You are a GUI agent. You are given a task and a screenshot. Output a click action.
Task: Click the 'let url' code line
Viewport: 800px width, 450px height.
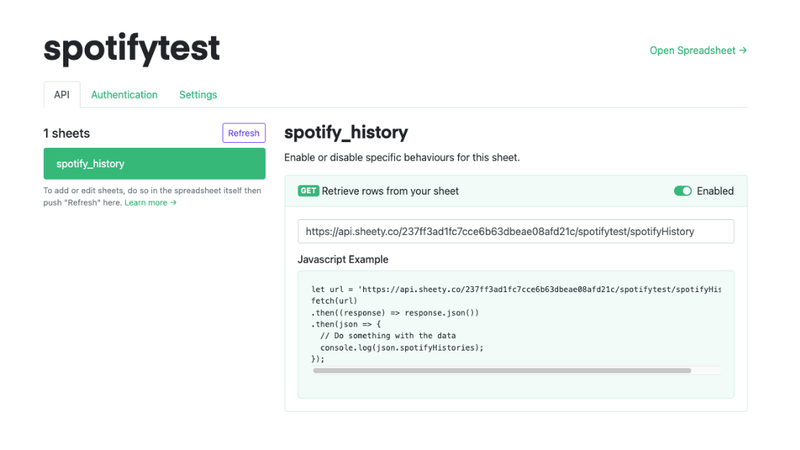[x=516, y=289]
